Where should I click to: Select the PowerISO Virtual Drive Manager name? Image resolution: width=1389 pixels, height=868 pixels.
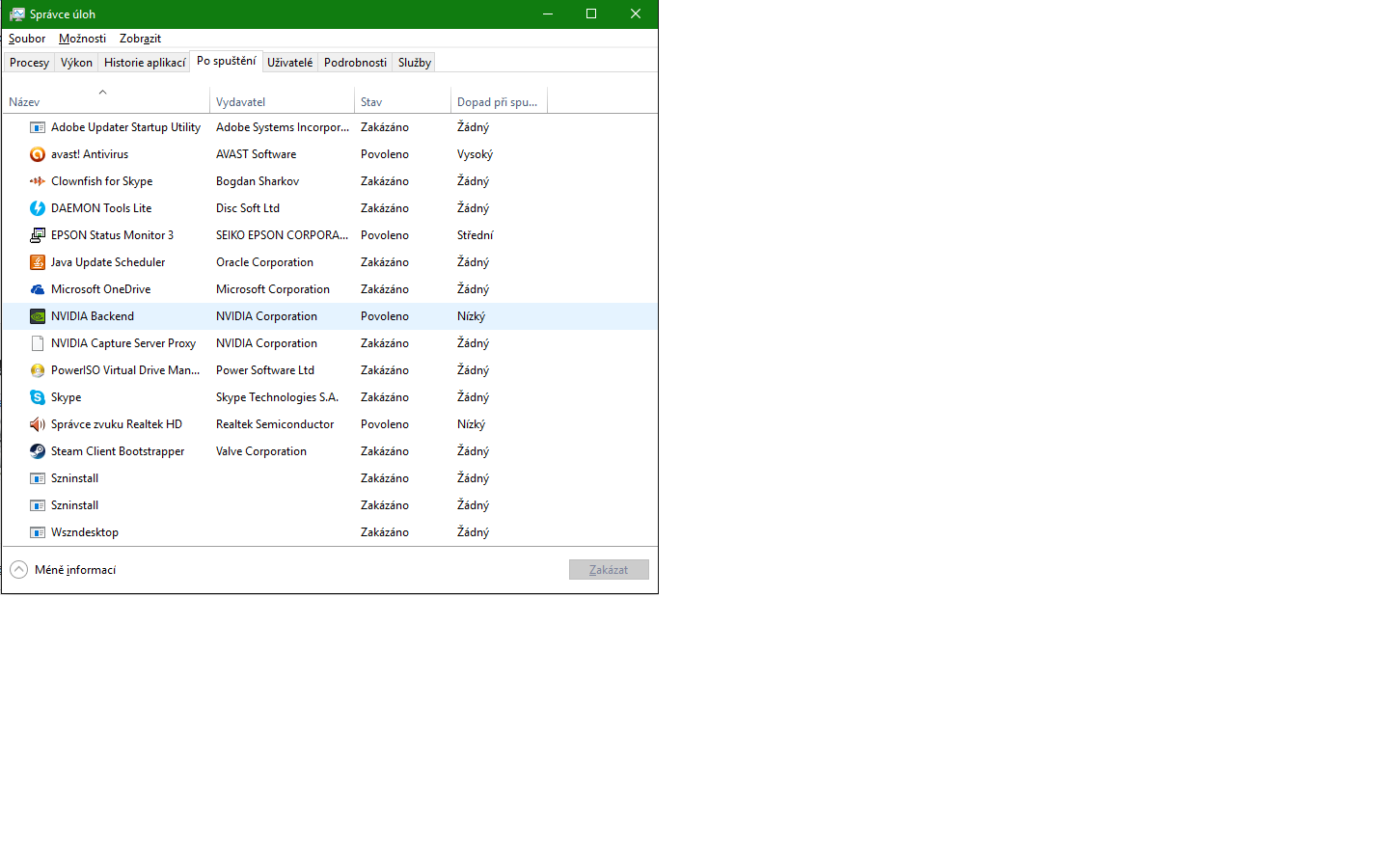pyautogui.click(x=125, y=370)
